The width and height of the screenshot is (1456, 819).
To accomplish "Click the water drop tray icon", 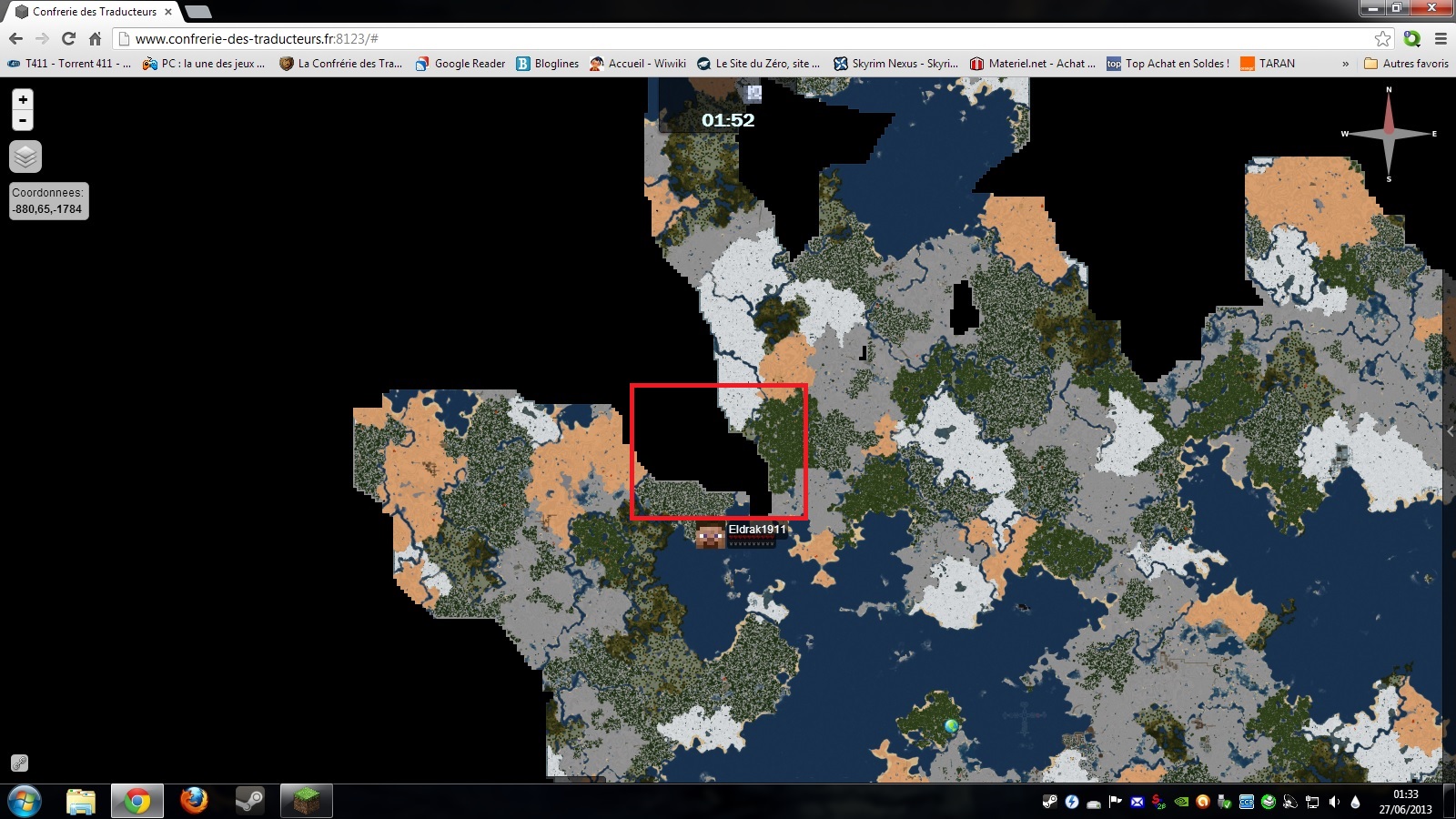I will (x=1355, y=802).
